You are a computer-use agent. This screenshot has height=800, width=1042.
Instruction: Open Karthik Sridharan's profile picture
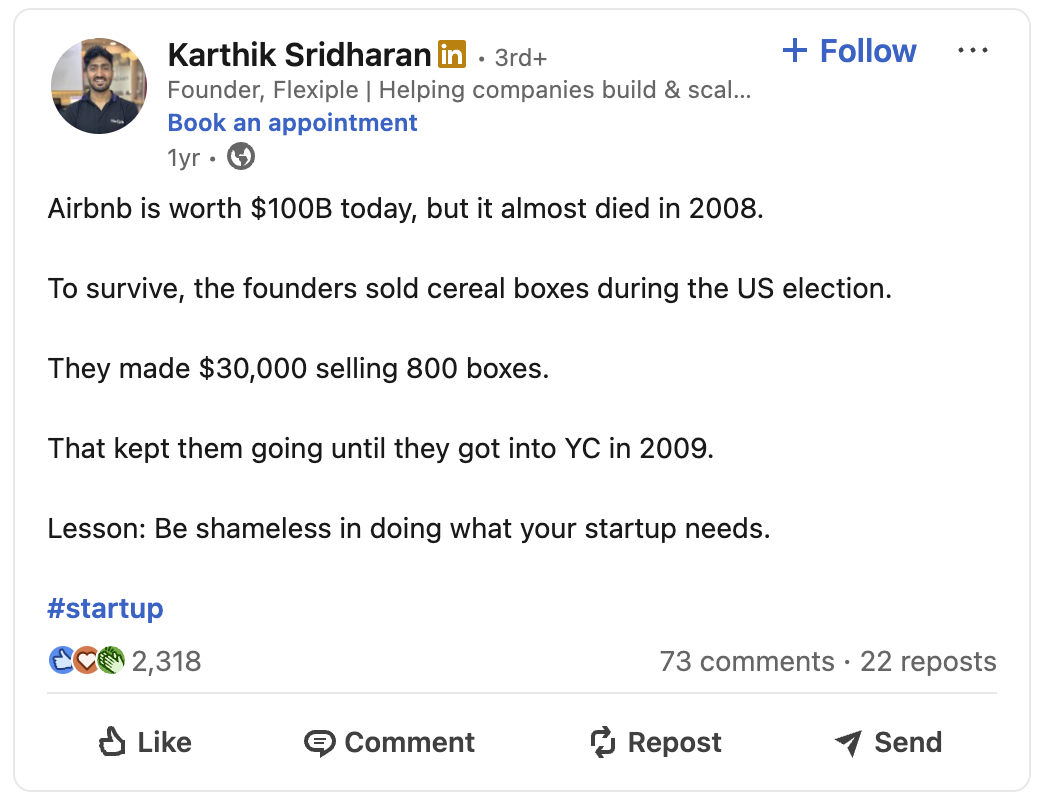pyautogui.click(x=99, y=86)
